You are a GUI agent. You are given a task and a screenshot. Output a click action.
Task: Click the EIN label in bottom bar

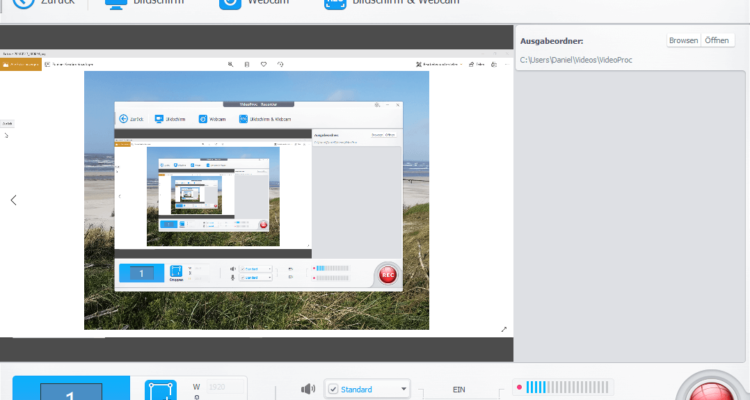pos(459,389)
